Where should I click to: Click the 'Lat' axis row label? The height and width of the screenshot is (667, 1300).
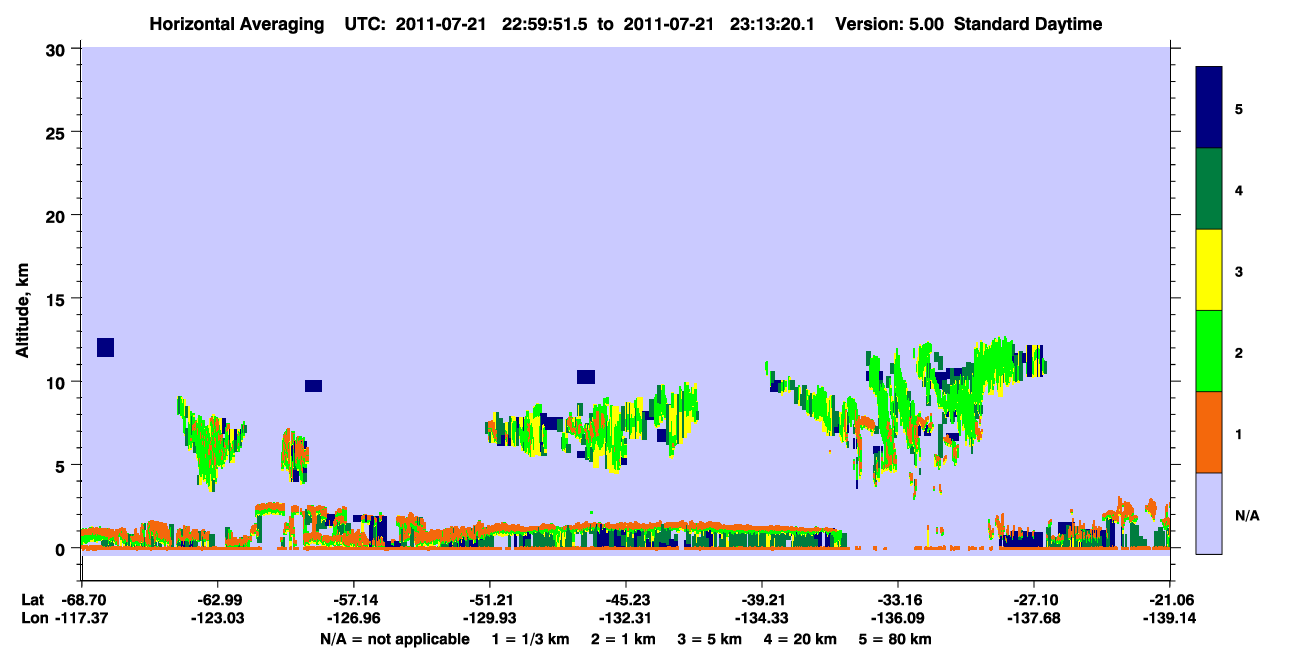(32, 600)
